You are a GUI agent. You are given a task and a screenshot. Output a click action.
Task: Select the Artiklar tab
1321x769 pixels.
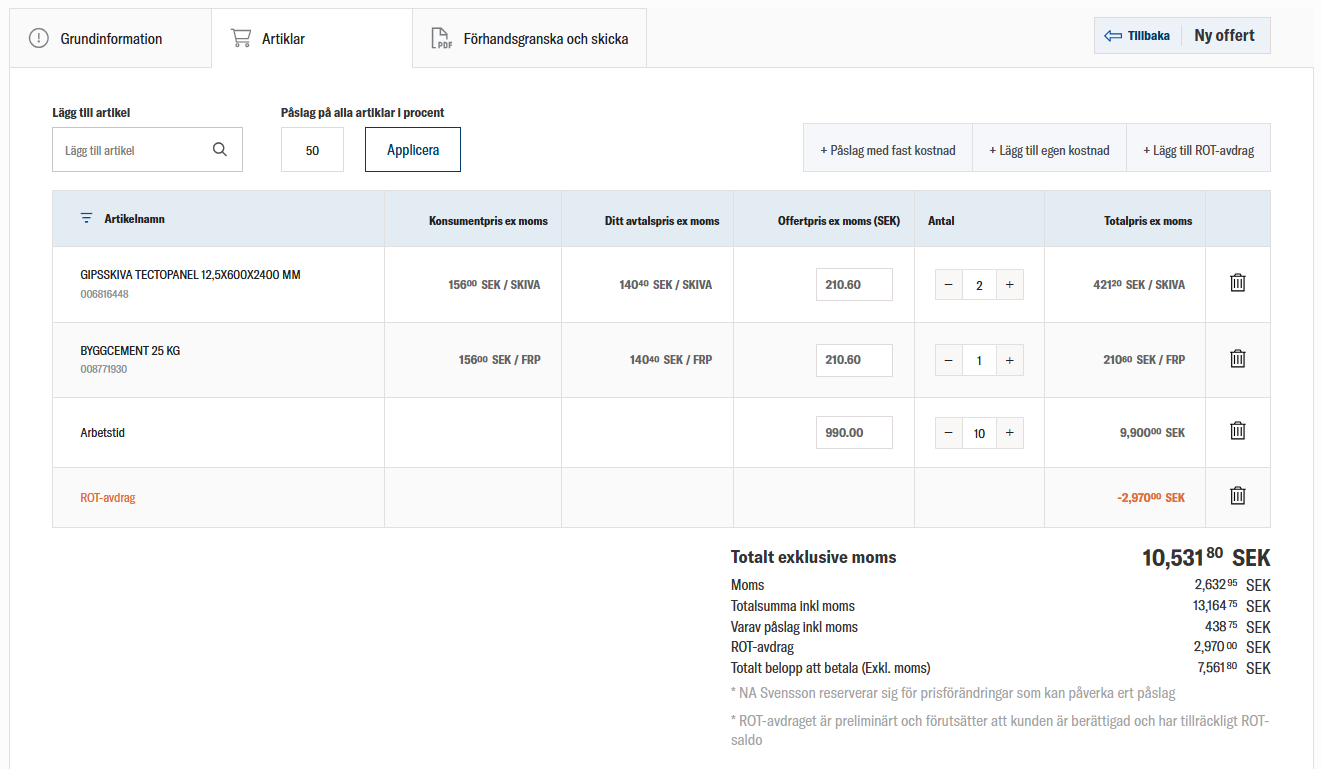pyautogui.click(x=284, y=39)
